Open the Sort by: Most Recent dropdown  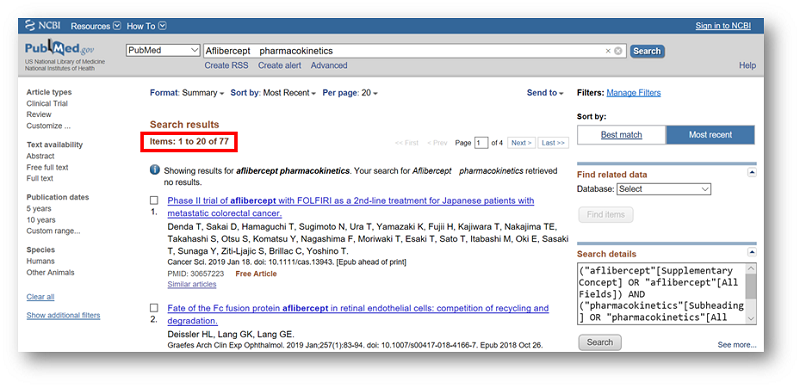273,93
